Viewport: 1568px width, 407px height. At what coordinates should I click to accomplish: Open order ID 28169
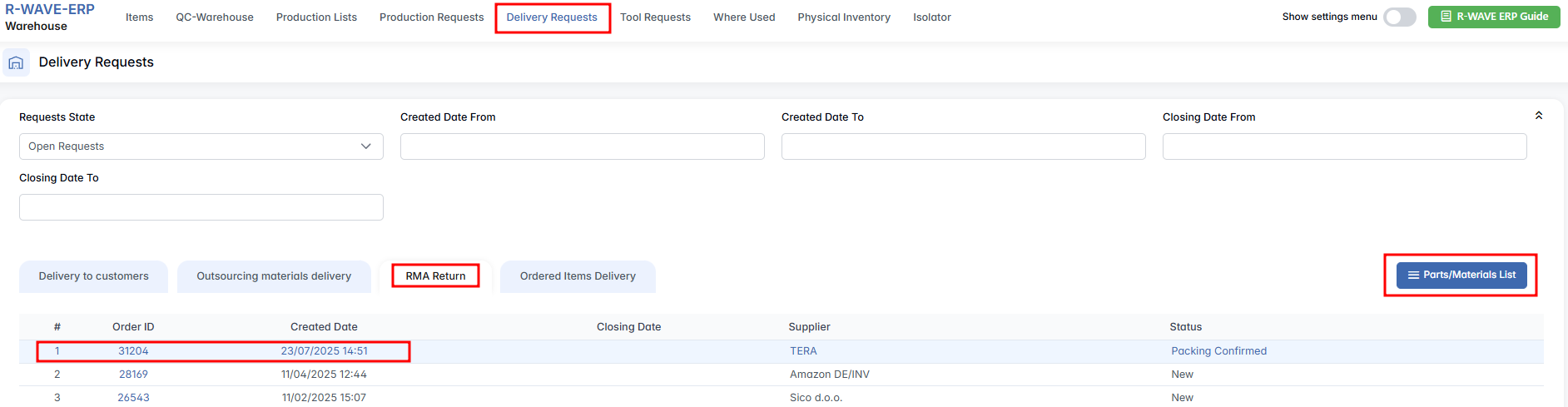(133, 375)
